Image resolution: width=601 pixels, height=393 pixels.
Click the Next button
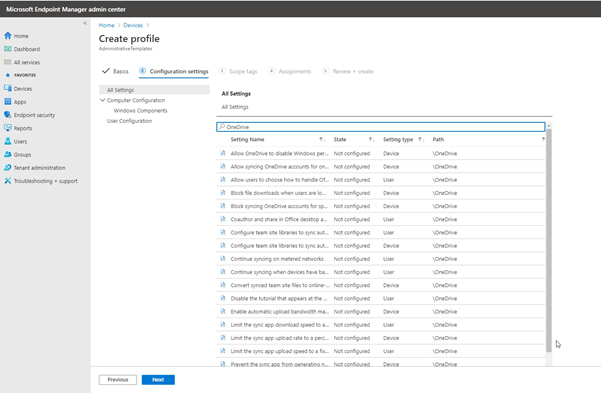click(158, 380)
